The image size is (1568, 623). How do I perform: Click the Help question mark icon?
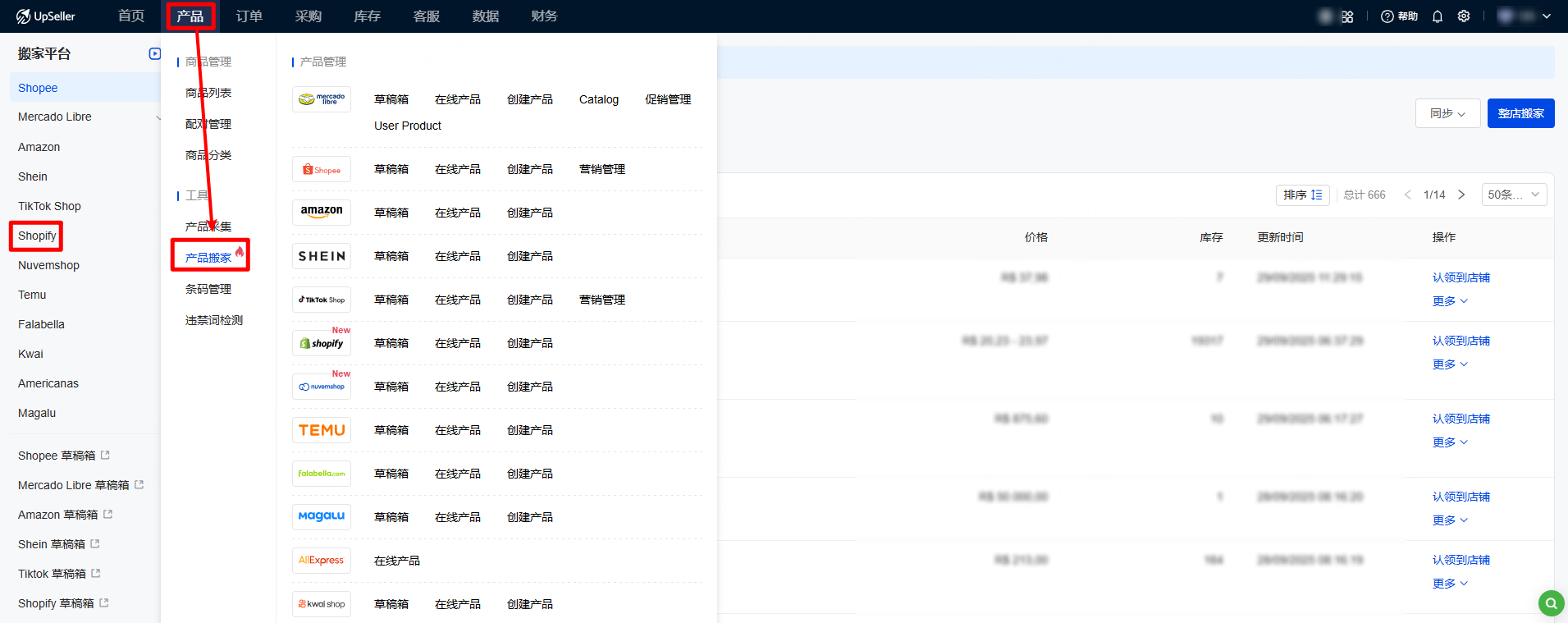pos(1387,16)
